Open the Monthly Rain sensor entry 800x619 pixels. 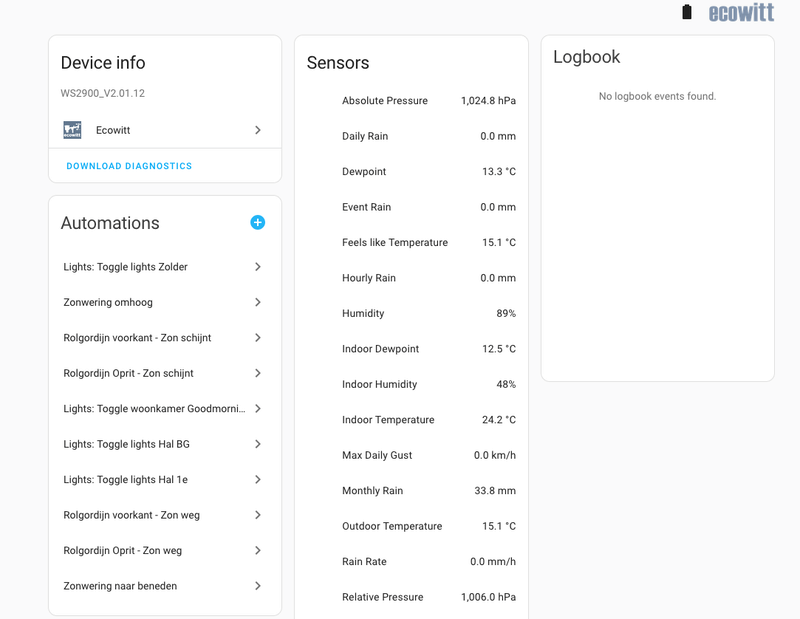tap(372, 491)
